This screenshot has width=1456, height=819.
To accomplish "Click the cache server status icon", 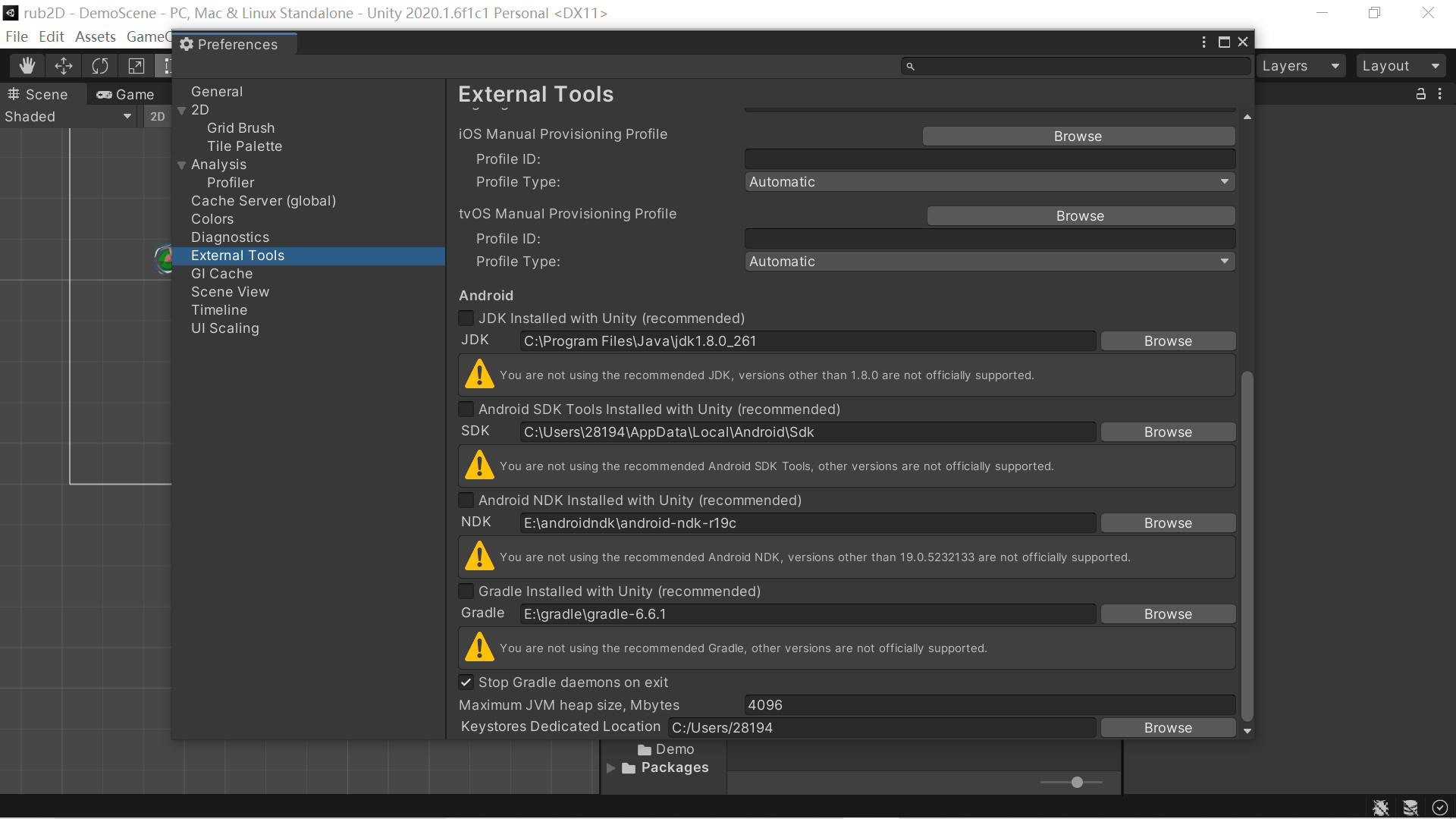I will tap(1410, 808).
